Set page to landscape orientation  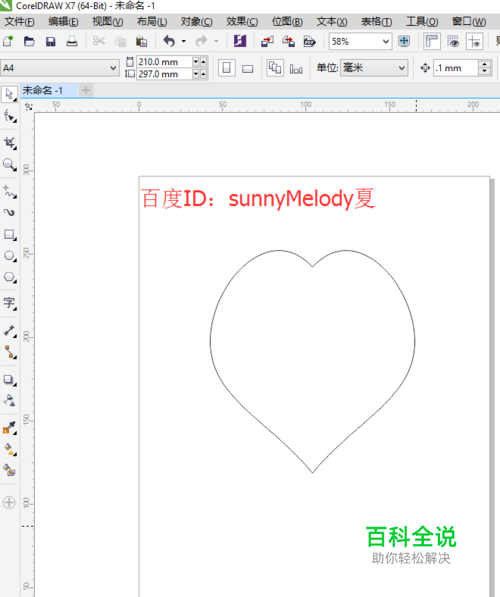tap(248, 69)
